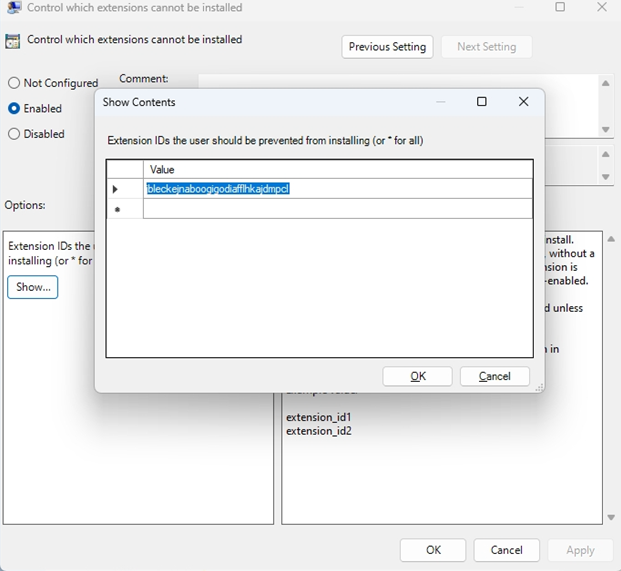Click the Options: label
Screen dimensions: 621x571
point(25,205)
